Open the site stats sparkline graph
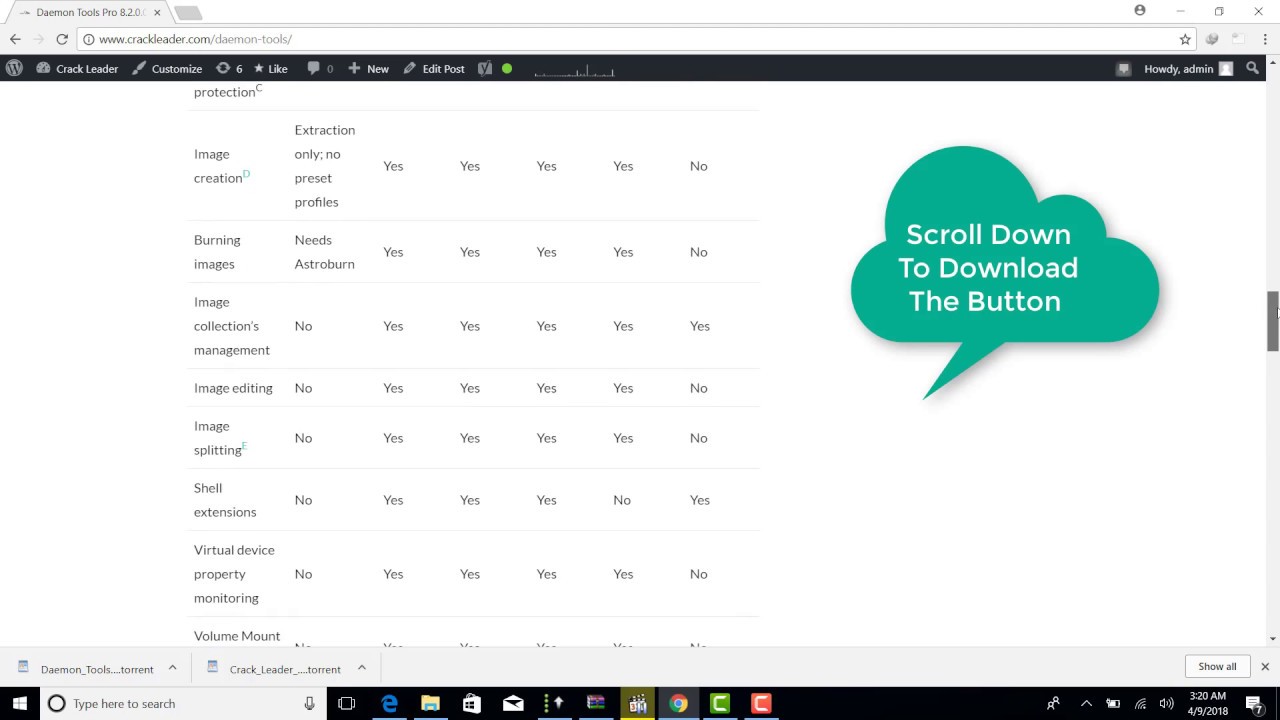Screen dimensions: 1280x720 click(574, 69)
